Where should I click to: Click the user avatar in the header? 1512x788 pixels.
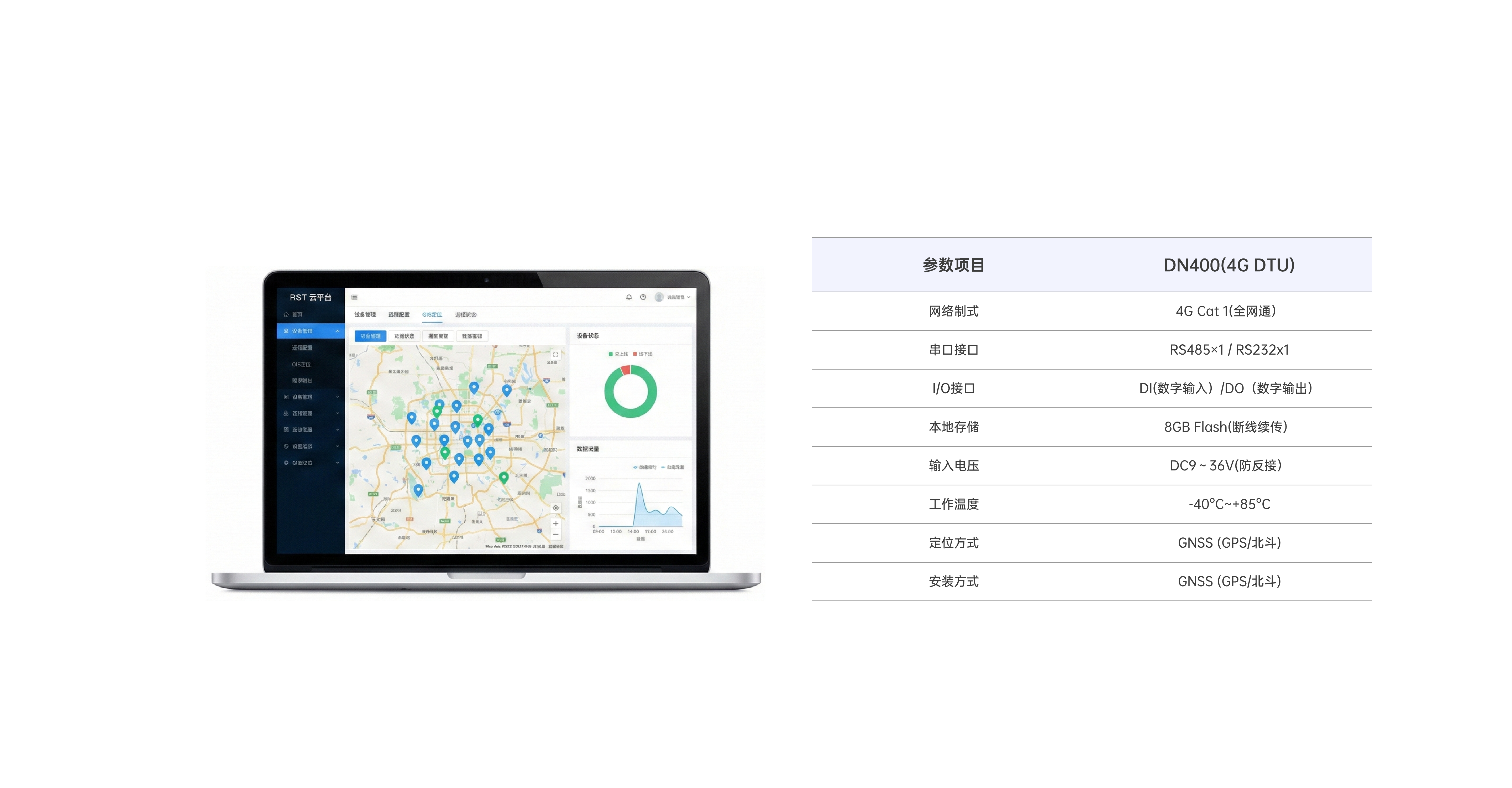tap(659, 297)
